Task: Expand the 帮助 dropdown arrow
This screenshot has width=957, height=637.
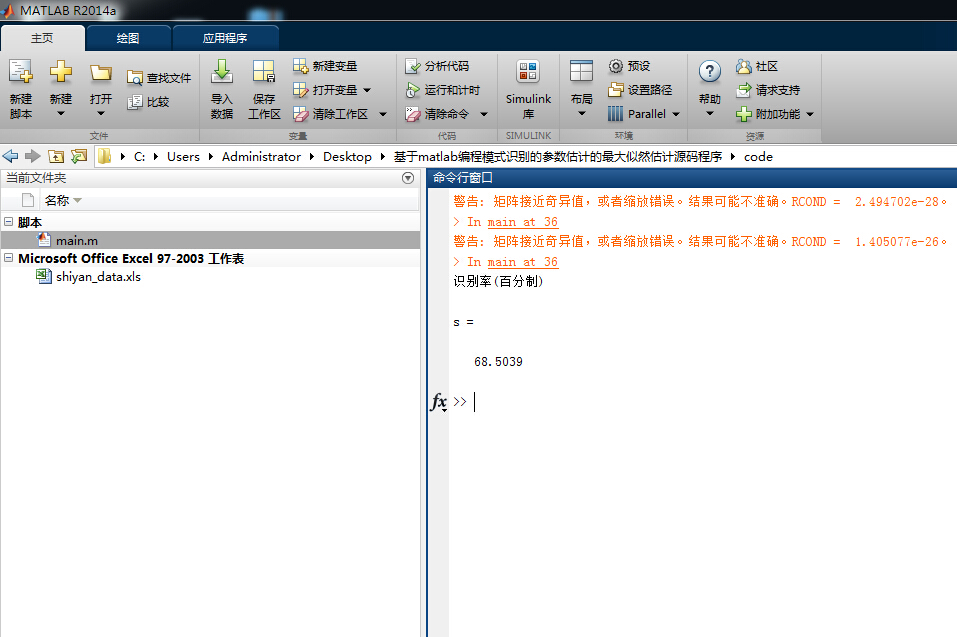Action: [709, 113]
